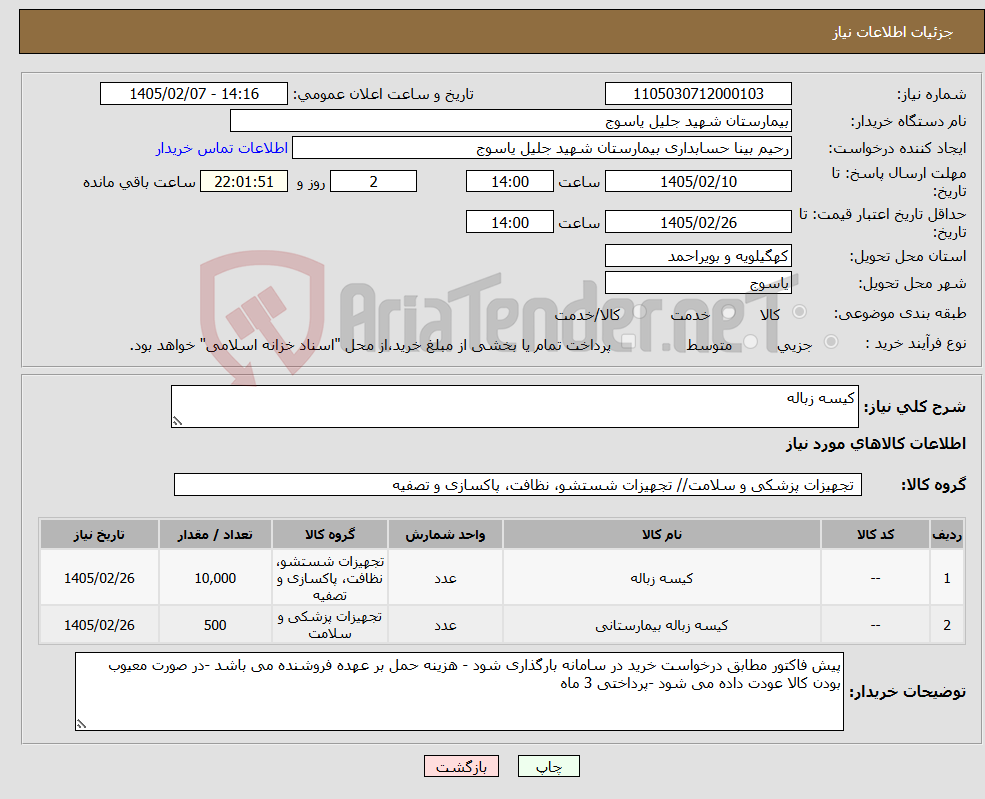
Task: Click the شماره نیاز field 1105030712000103
Action: click(x=698, y=94)
